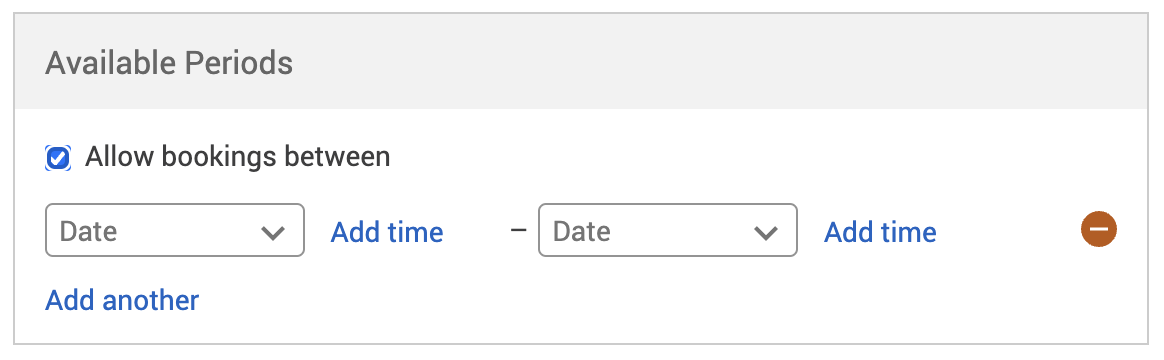Expand the chevron on the end Date field

tap(766, 232)
